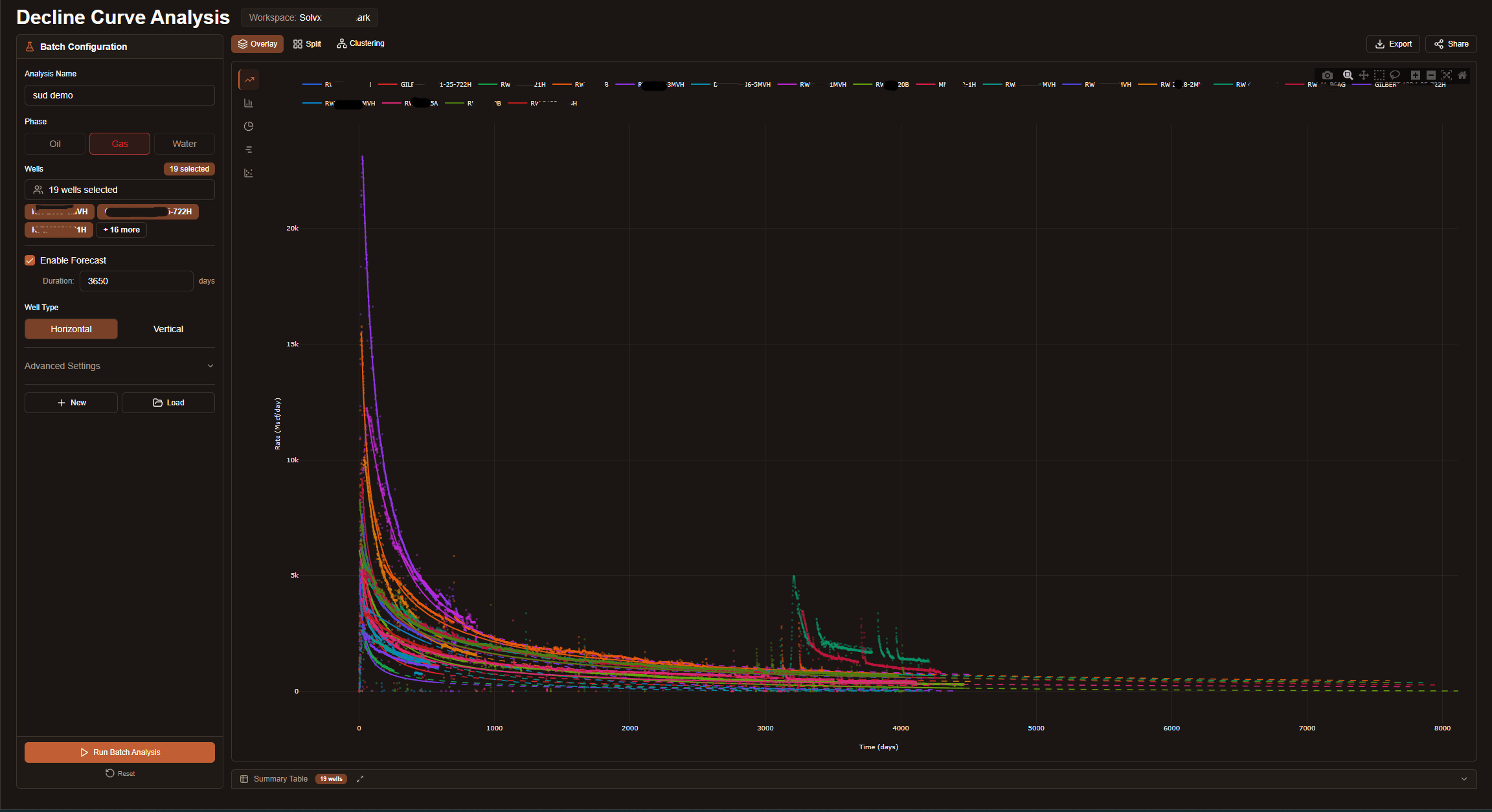
Task: Focus the forecast Duration field
Action: point(137,281)
